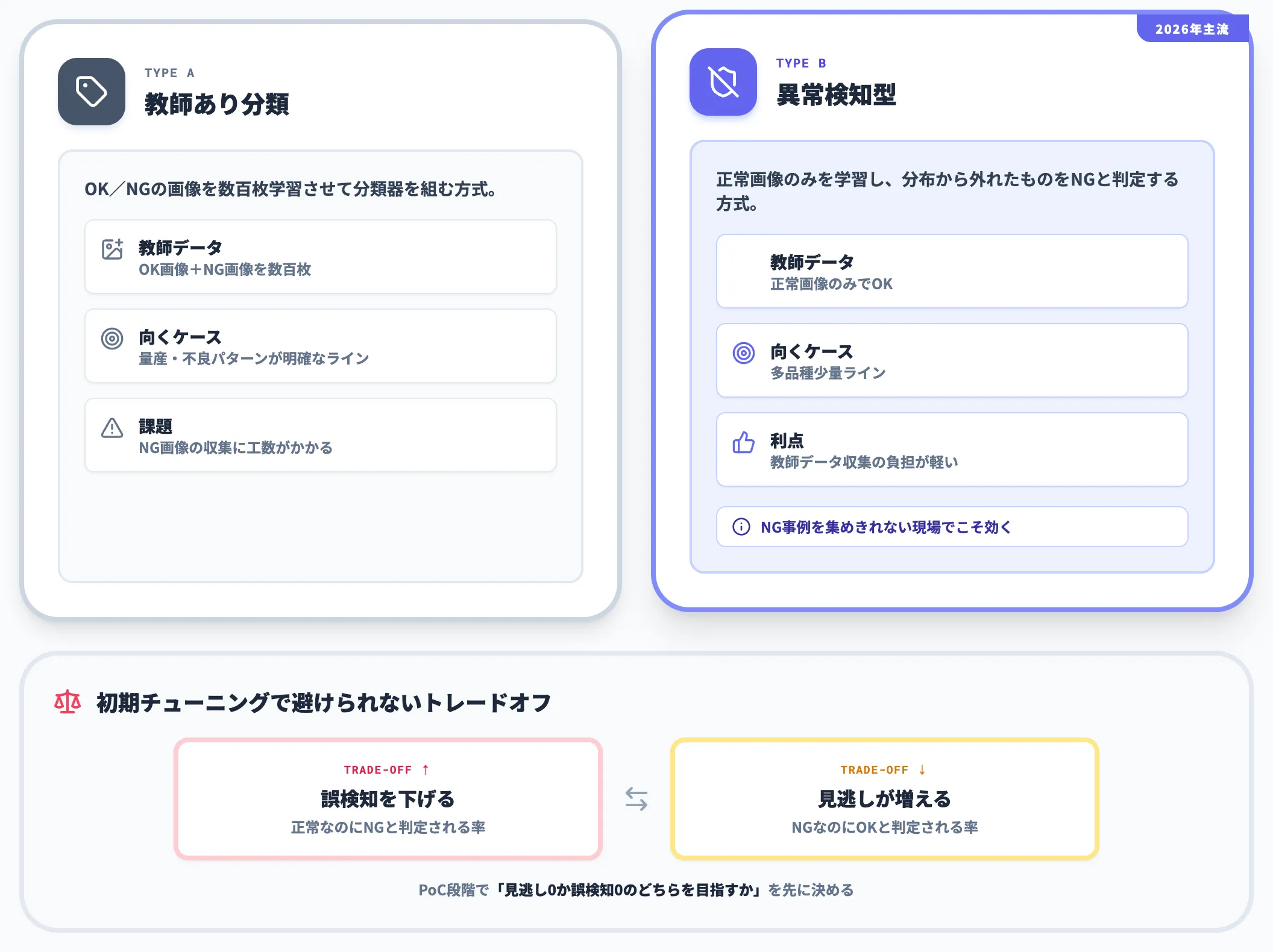Click the shield-off icon for Type B
Viewport: 1273px width, 952px height.
click(723, 82)
